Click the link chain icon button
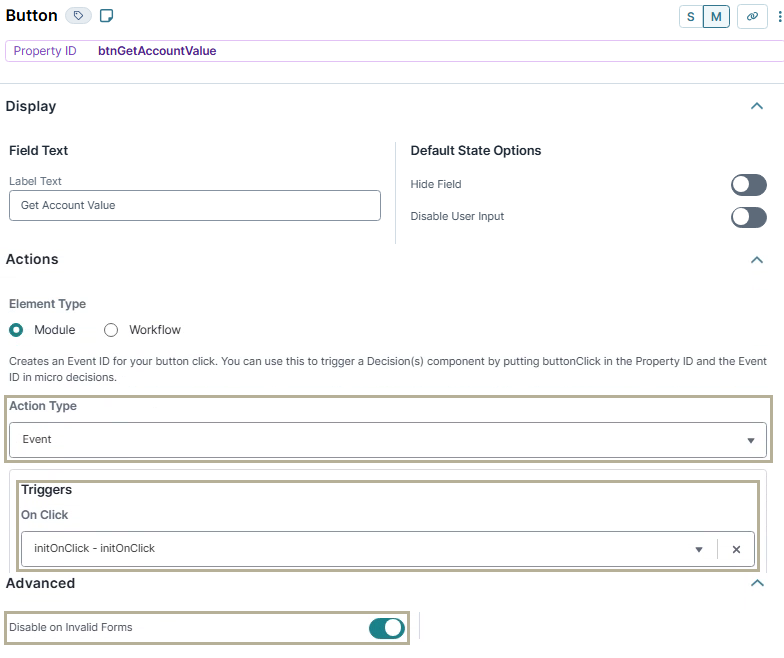 coord(752,16)
